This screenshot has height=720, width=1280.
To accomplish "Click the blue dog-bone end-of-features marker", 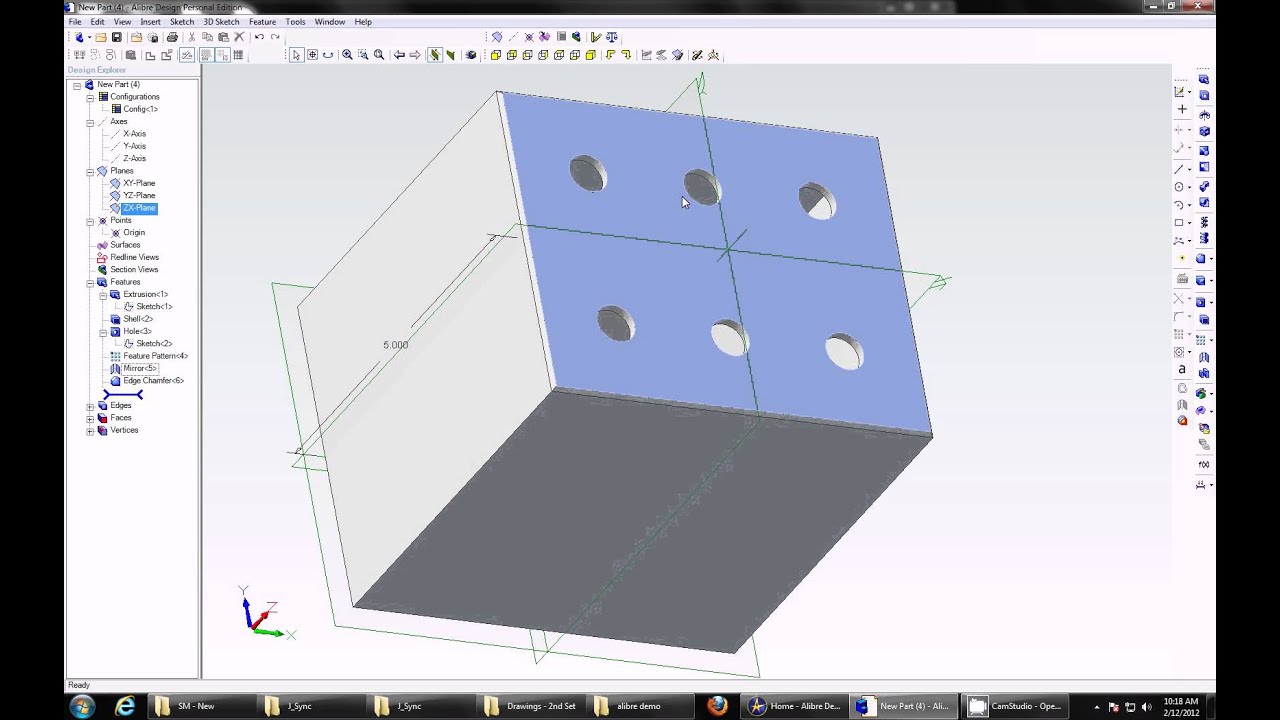I will pyautogui.click(x=123, y=395).
